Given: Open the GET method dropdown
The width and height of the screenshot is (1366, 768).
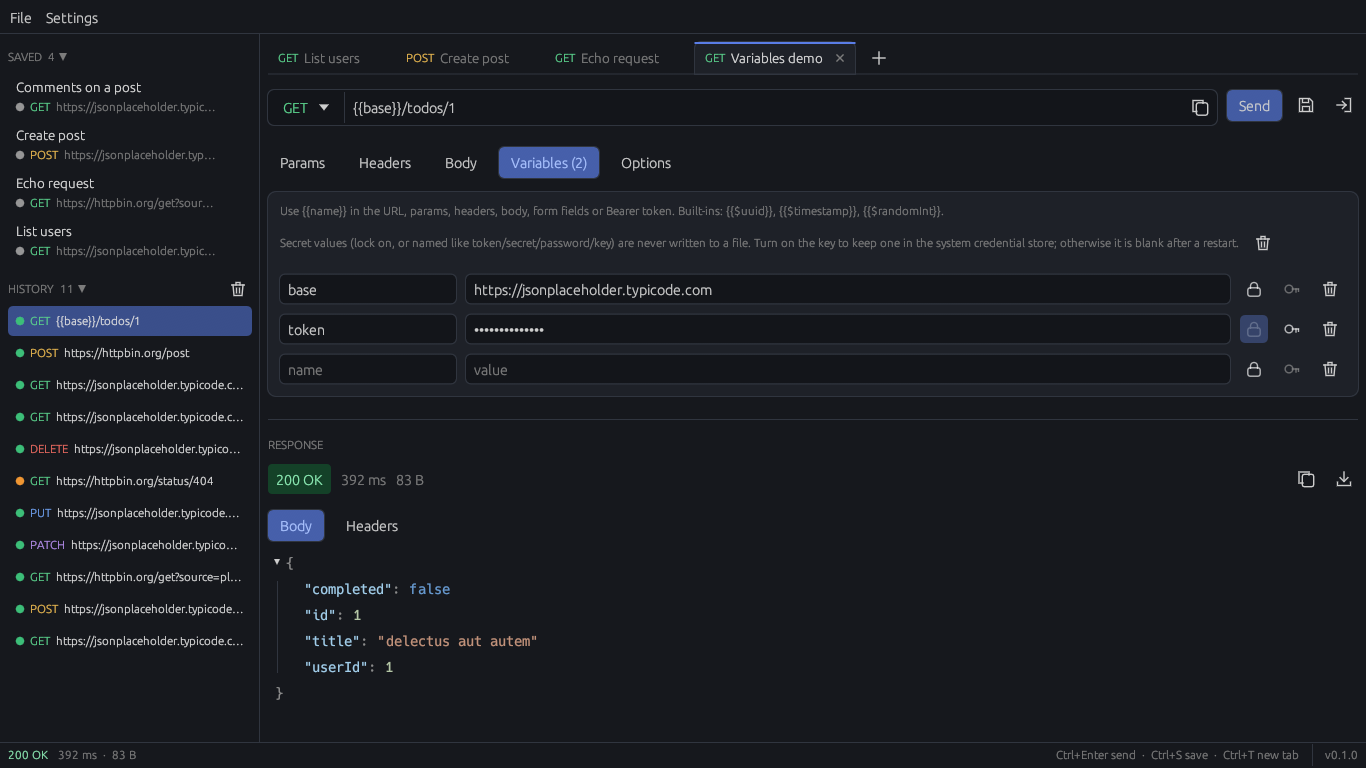Looking at the screenshot, I should click(x=306, y=107).
